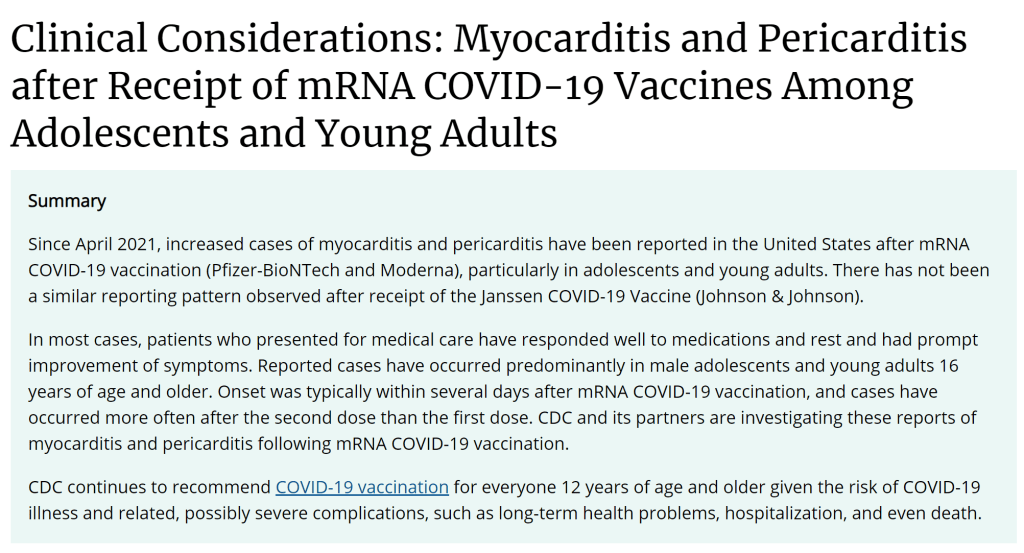Image resolution: width=1024 pixels, height=553 pixels.
Task: Click the Summary heading
Action: click(x=67, y=201)
